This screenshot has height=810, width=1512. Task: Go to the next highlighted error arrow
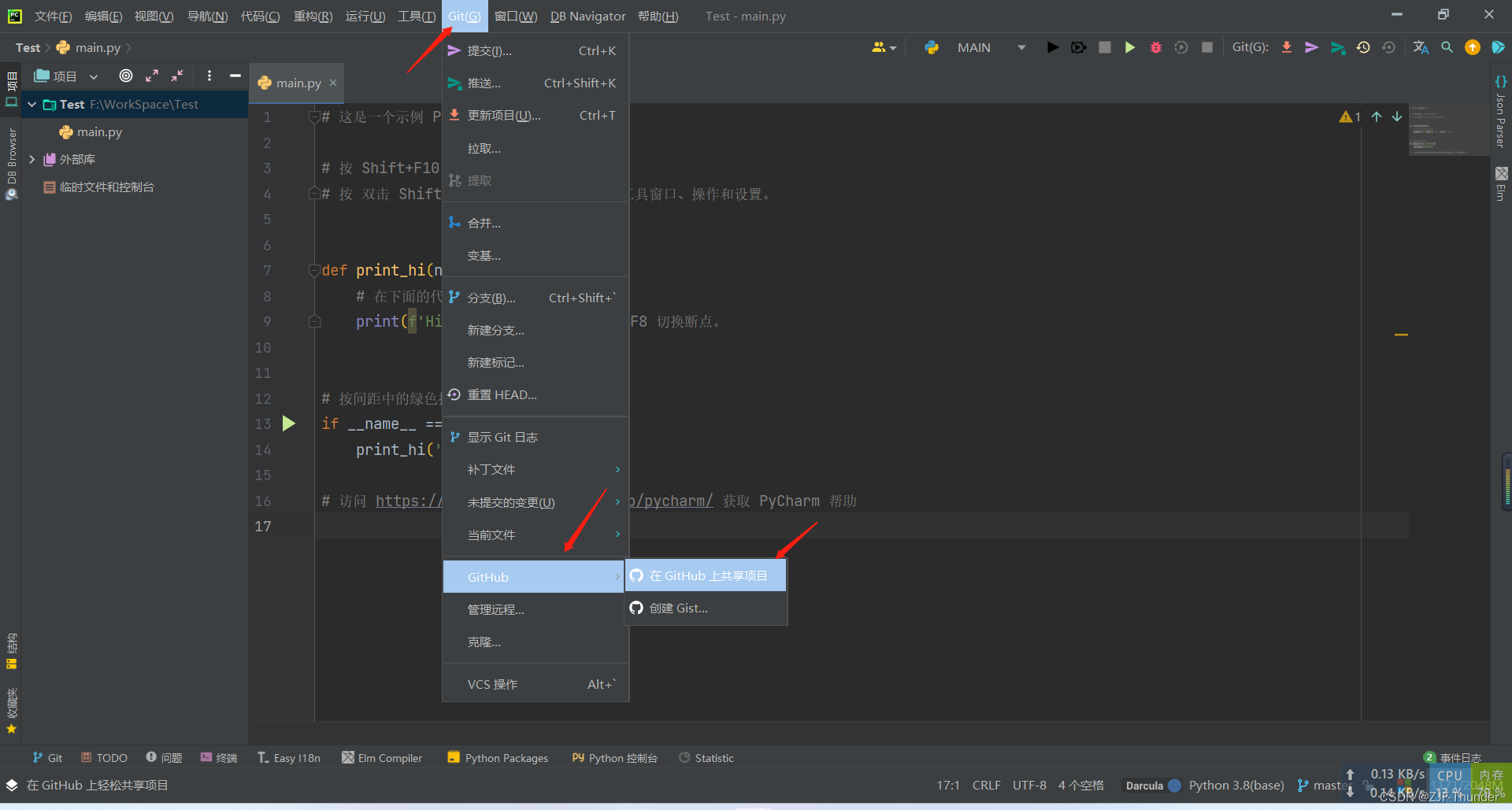pyautogui.click(x=1397, y=117)
